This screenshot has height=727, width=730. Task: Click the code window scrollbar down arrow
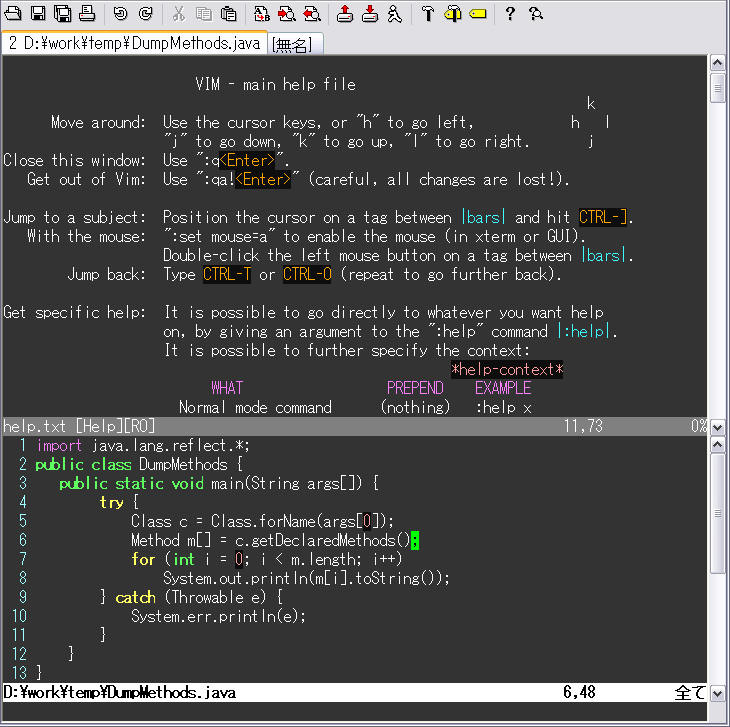click(717, 693)
